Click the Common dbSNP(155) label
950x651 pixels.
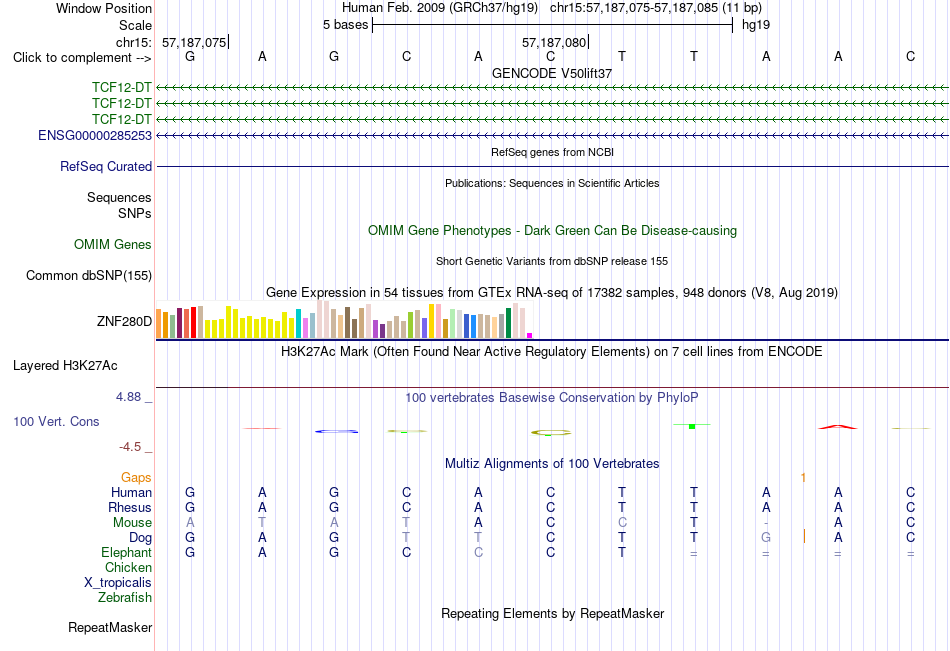[x=89, y=275]
